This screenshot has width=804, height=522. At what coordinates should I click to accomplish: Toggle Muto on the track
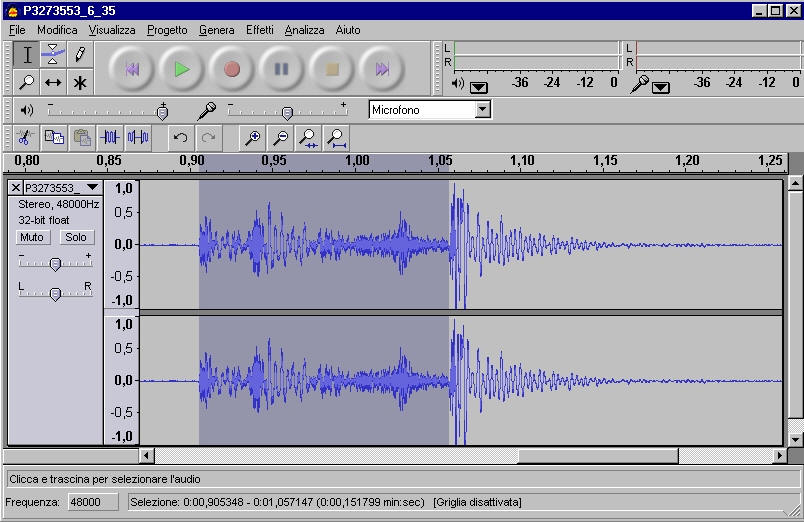pos(32,237)
